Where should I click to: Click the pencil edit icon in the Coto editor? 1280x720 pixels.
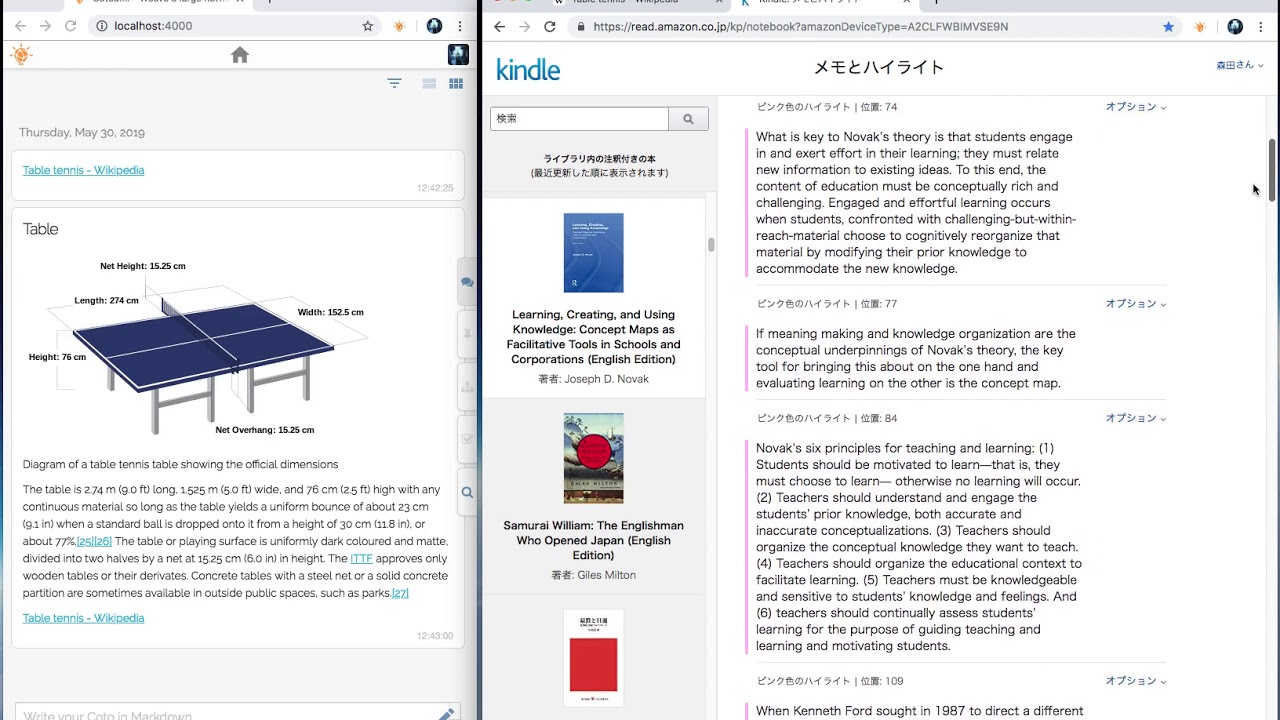(x=446, y=714)
